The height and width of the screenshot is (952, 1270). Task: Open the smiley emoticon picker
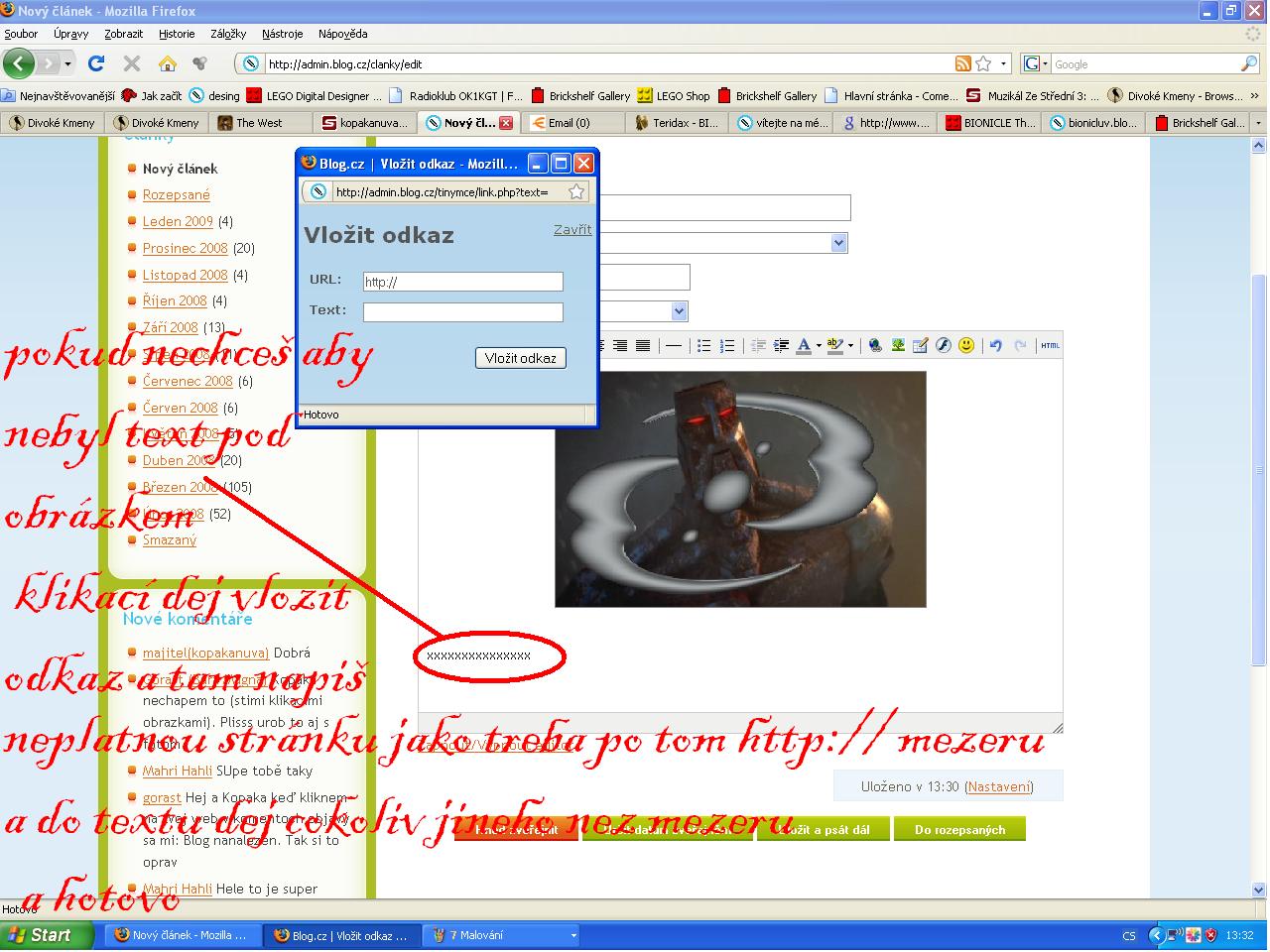pyautogui.click(x=966, y=345)
